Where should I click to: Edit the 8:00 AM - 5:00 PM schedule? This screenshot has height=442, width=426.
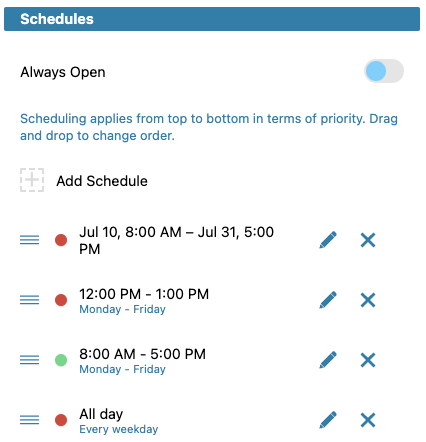328,360
